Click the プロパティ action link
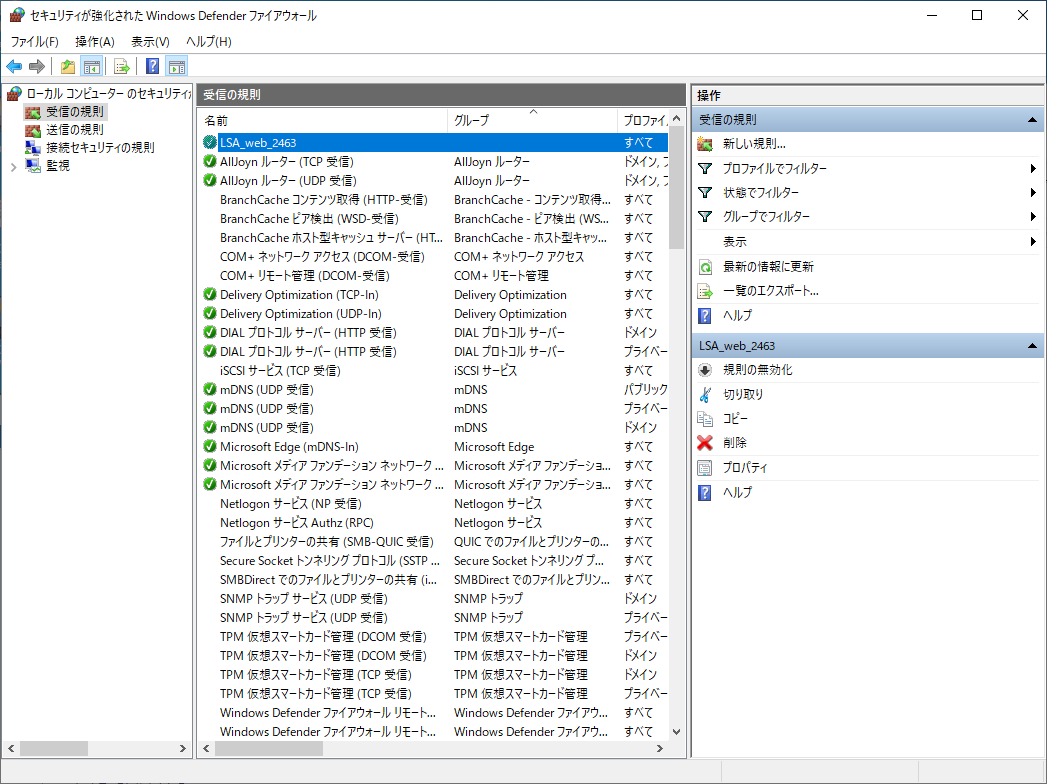1047x784 pixels. (x=745, y=467)
